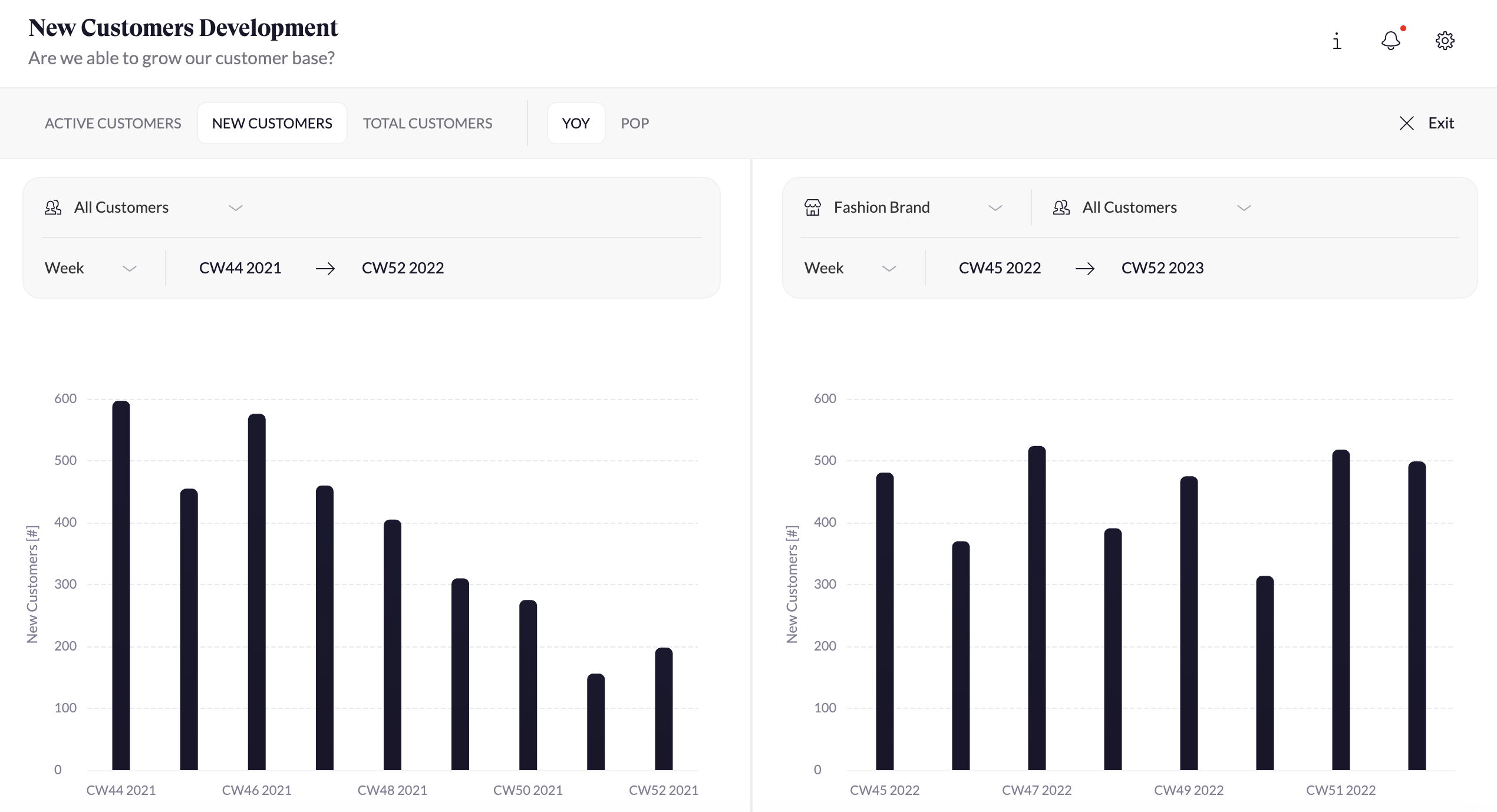1497x812 pixels.
Task: Expand the Week granularity dropdown on the left
Action: click(x=131, y=268)
